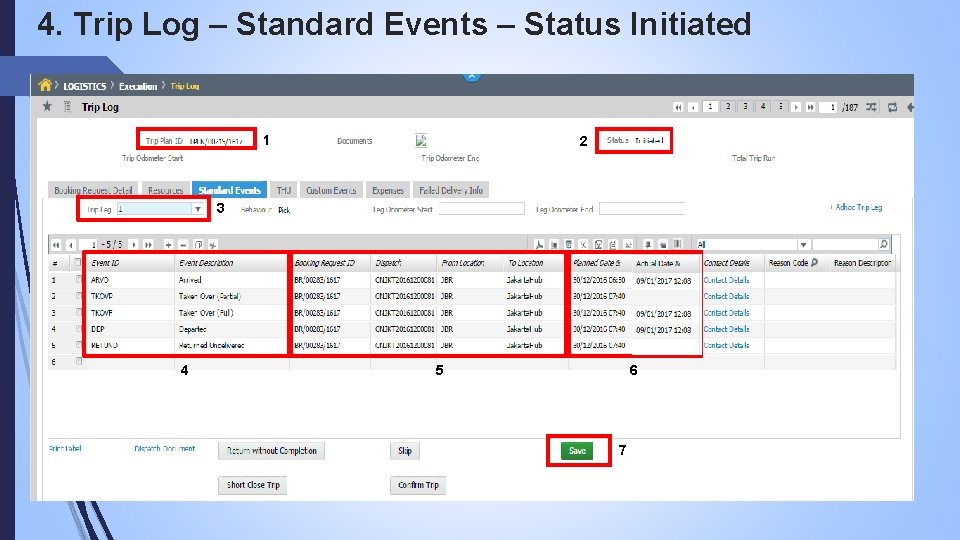960x540 pixels.
Task: Check the TKOVF row checkbox
Action: click(x=78, y=312)
